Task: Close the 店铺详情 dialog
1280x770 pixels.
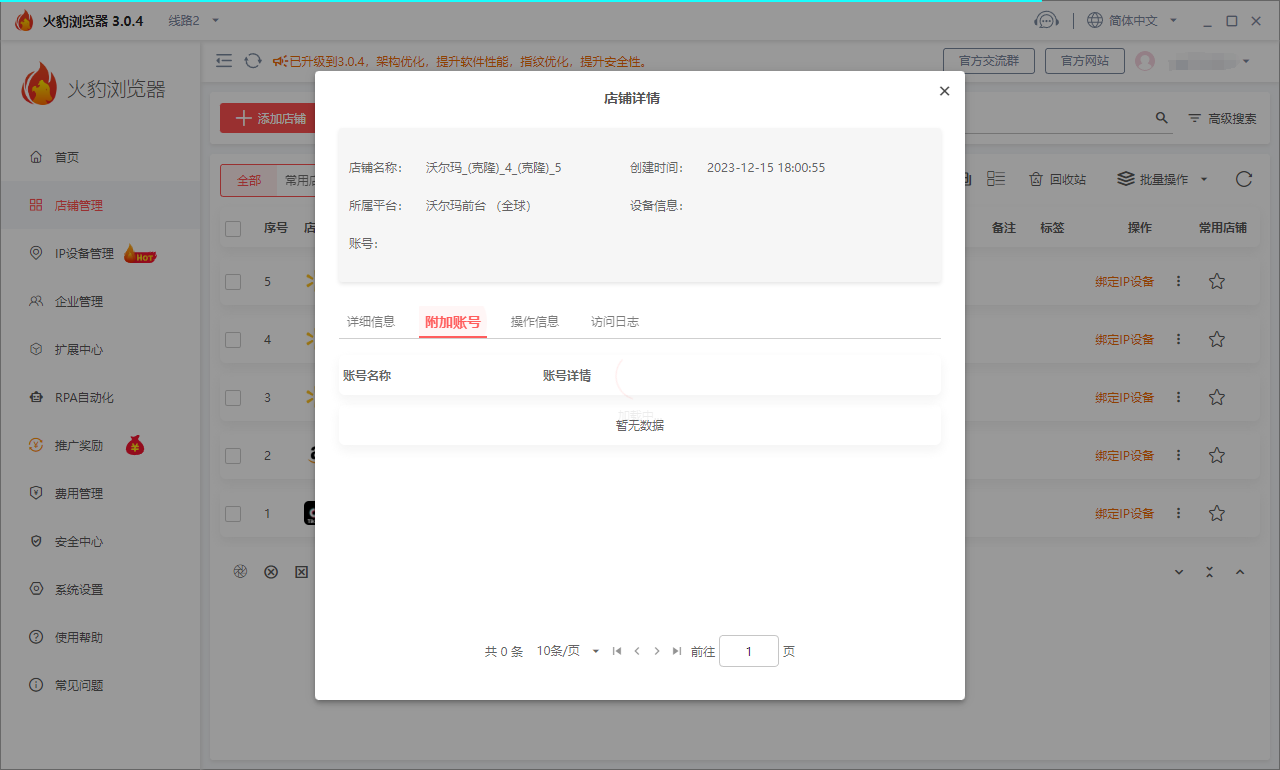Action: pyautogui.click(x=944, y=91)
